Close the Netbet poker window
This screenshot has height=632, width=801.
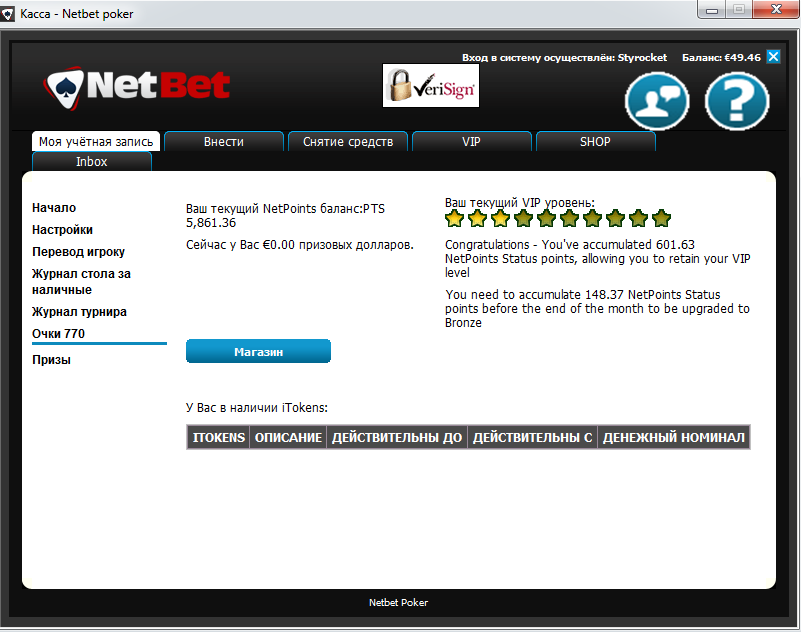pyautogui.click(x=776, y=9)
